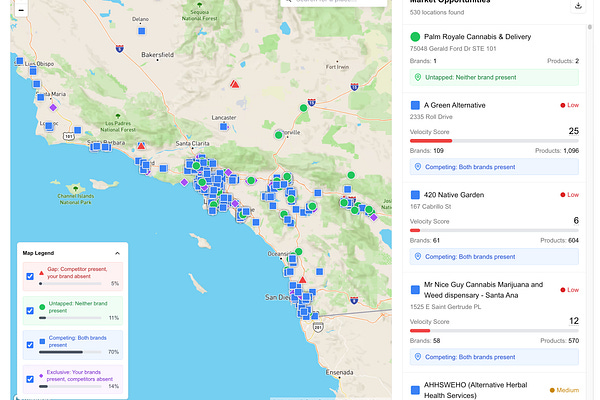Click Velocity Score value 12

[x=574, y=321]
